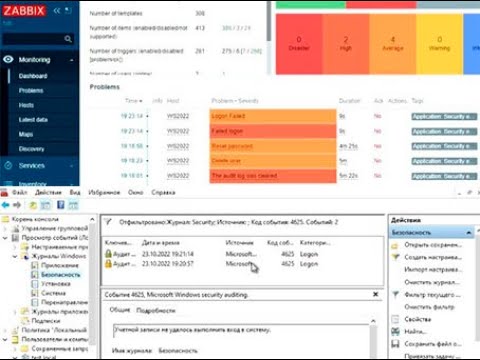Image resolution: width=480 pixels, height=360 pixels.
Task: Sort problems by Time column
Action: [133, 101]
